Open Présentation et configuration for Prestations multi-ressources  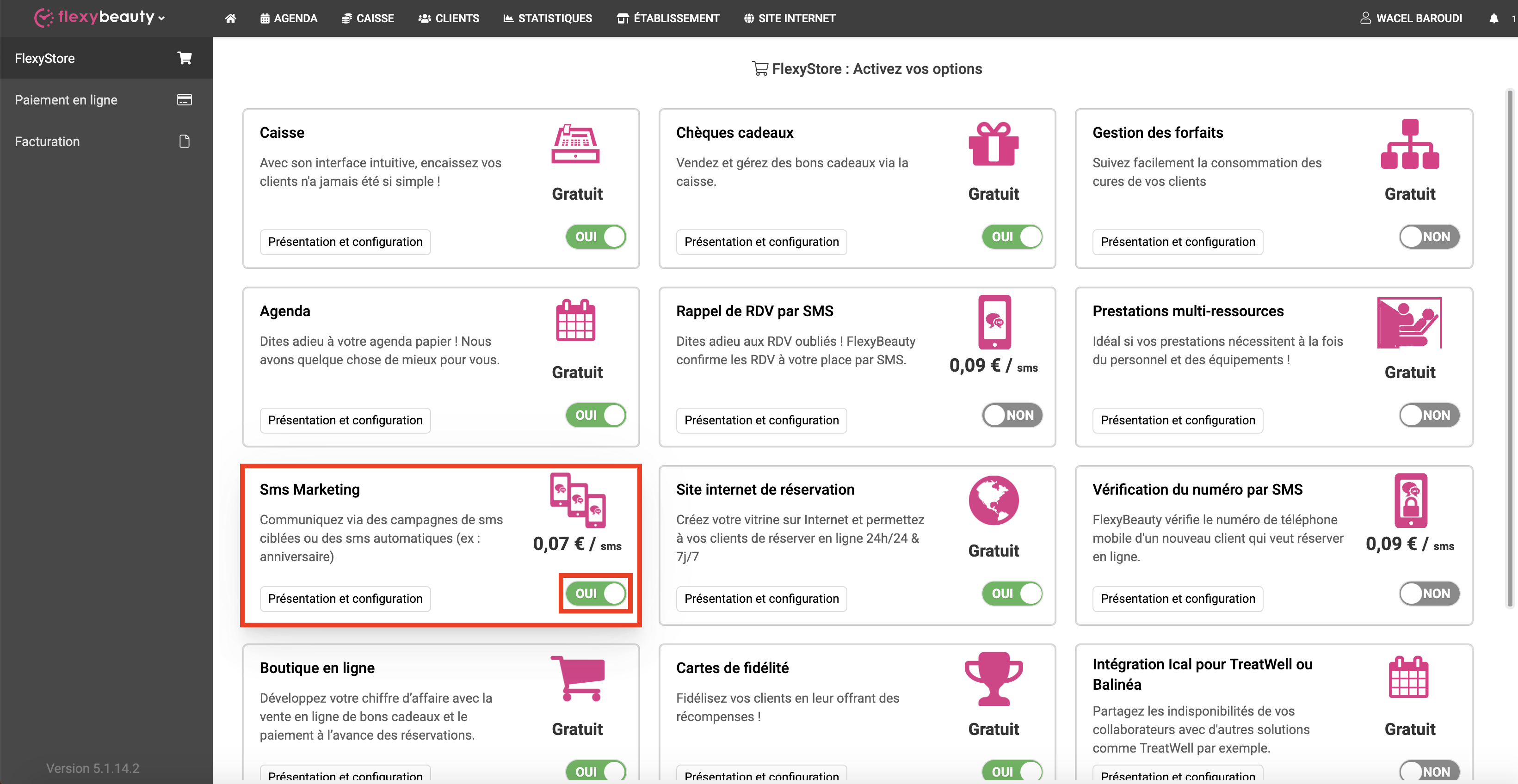(1178, 421)
